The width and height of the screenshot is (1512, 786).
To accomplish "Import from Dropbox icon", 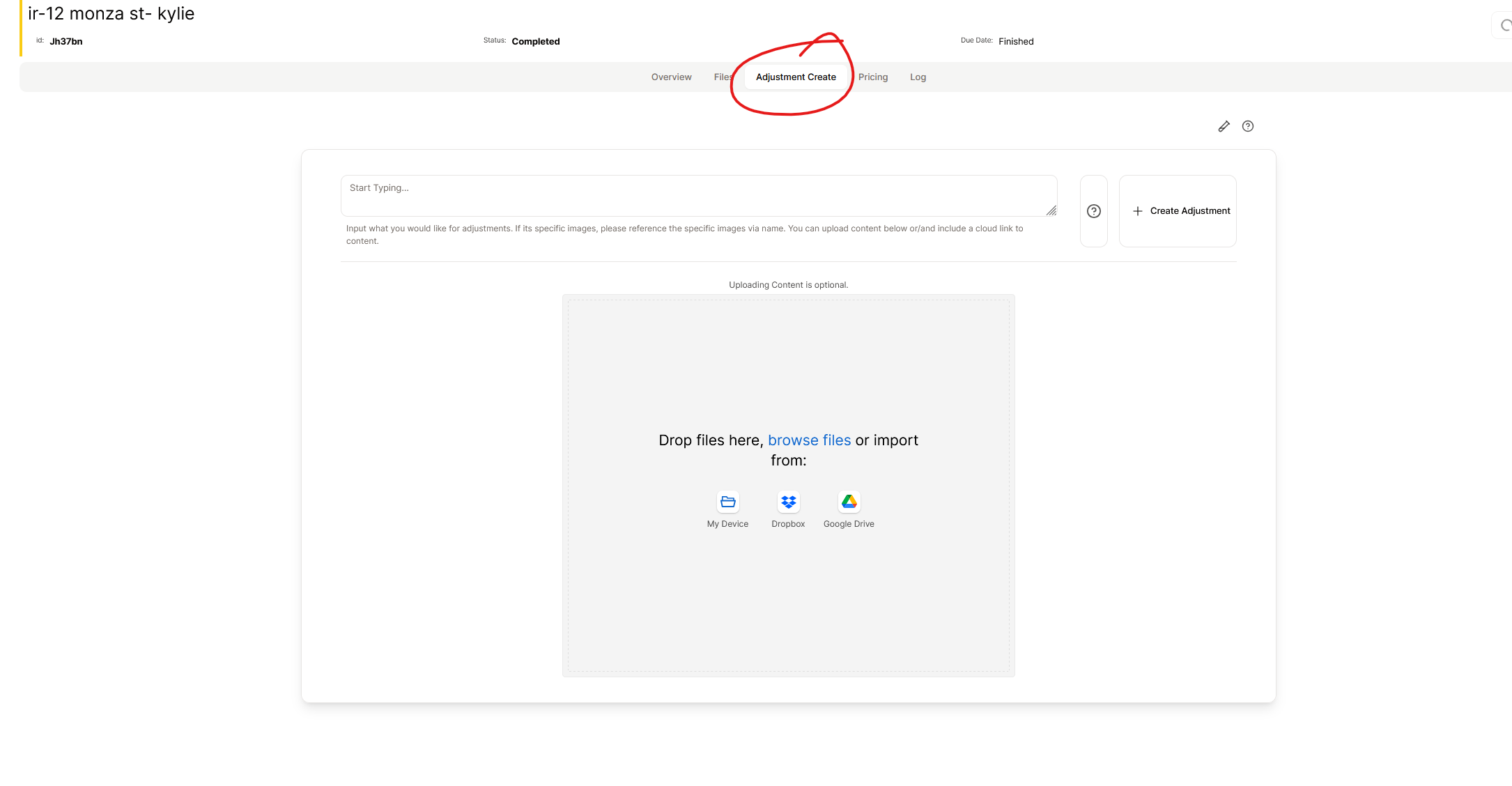I will [788, 502].
